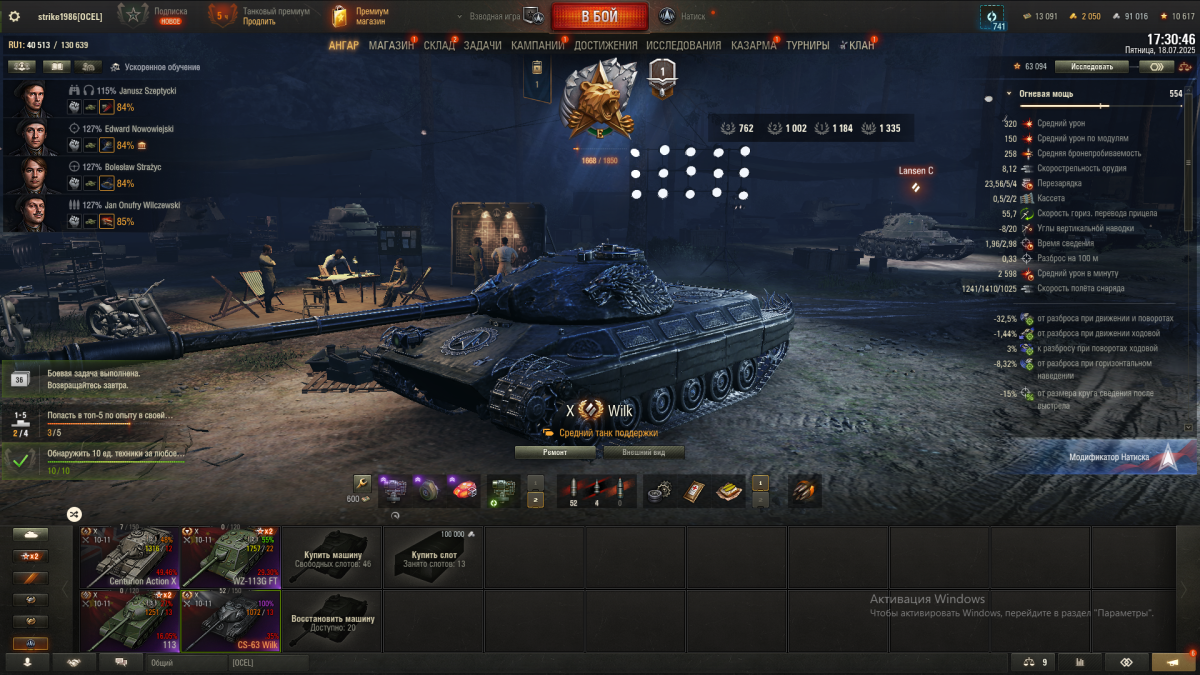The height and width of the screenshot is (675, 1200).
Task: Switch to the ИССЛЕДОВАНИЯ tab
Action: click(x=683, y=45)
